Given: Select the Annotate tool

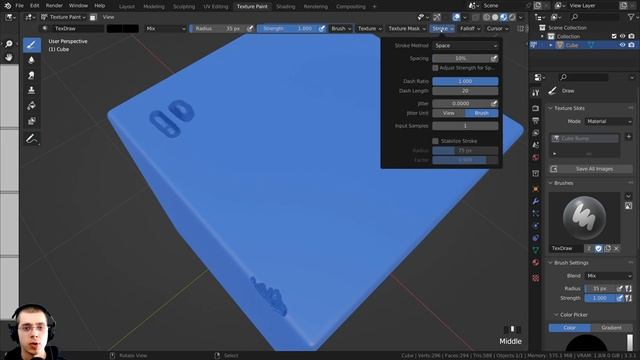Looking at the screenshot, I should pos(31,139).
